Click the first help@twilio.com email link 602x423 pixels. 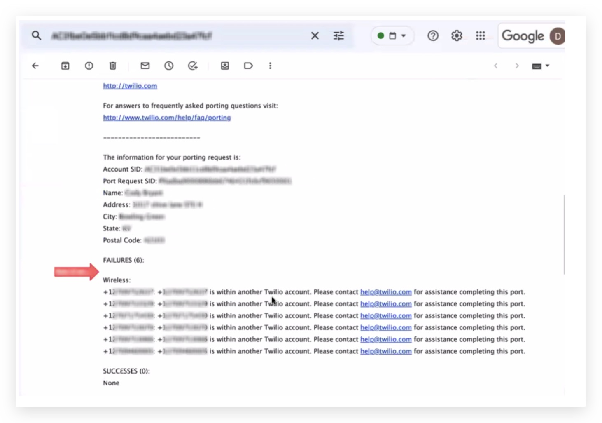click(x=386, y=292)
